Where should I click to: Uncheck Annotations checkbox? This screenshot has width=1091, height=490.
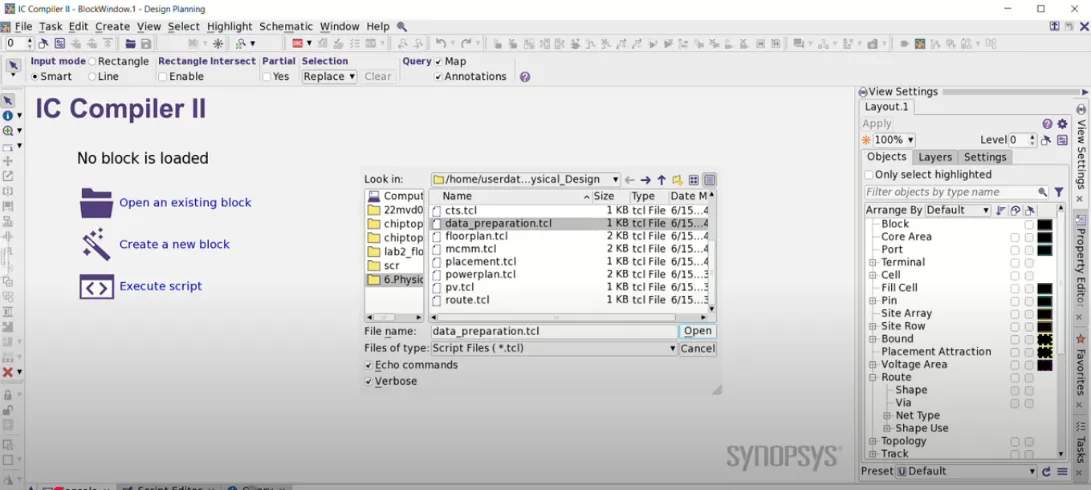(x=438, y=77)
